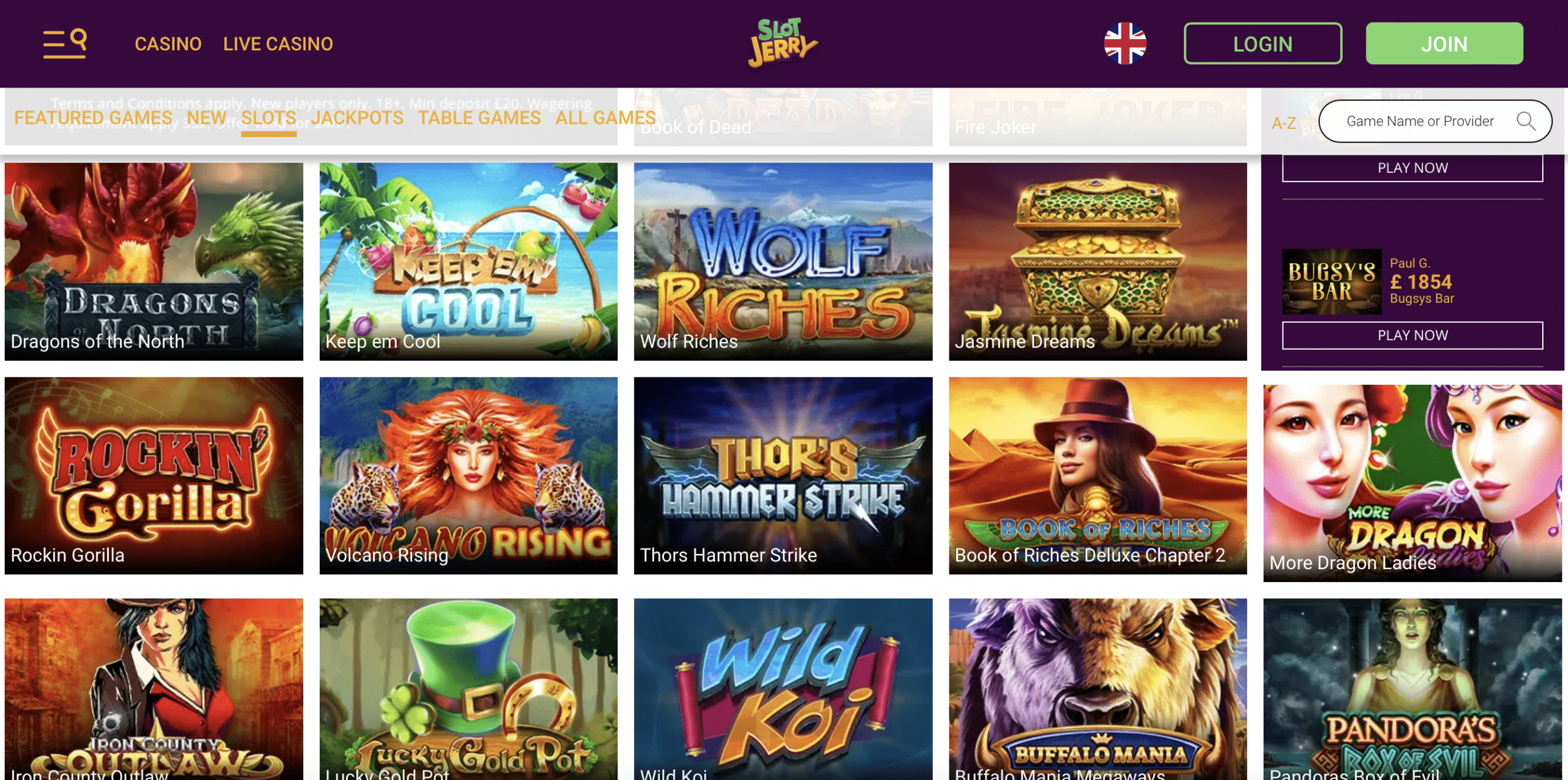
Task: Launch Thors Hammer Strike game
Action: coord(783,475)
